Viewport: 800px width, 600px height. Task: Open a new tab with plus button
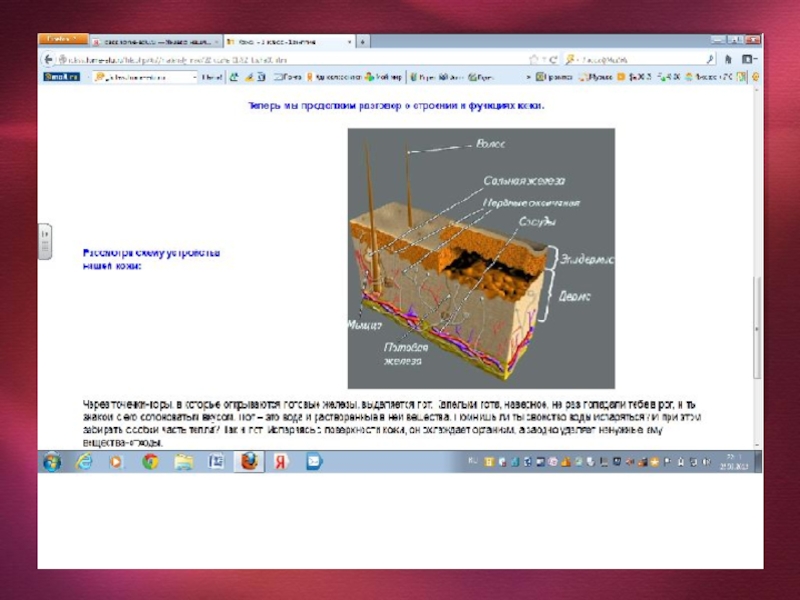pos(362,42)
